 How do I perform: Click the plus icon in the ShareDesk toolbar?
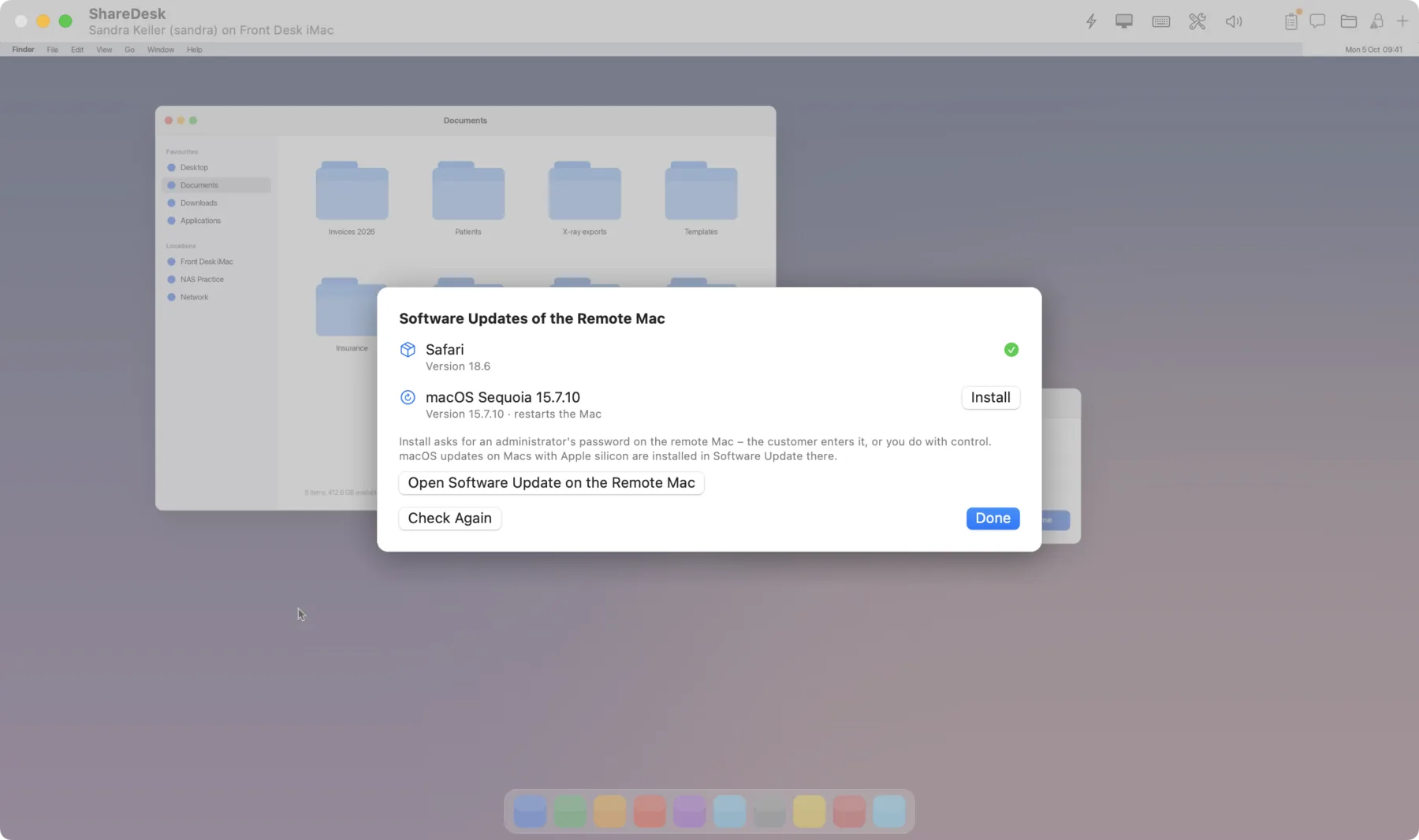pos(1402,21)
